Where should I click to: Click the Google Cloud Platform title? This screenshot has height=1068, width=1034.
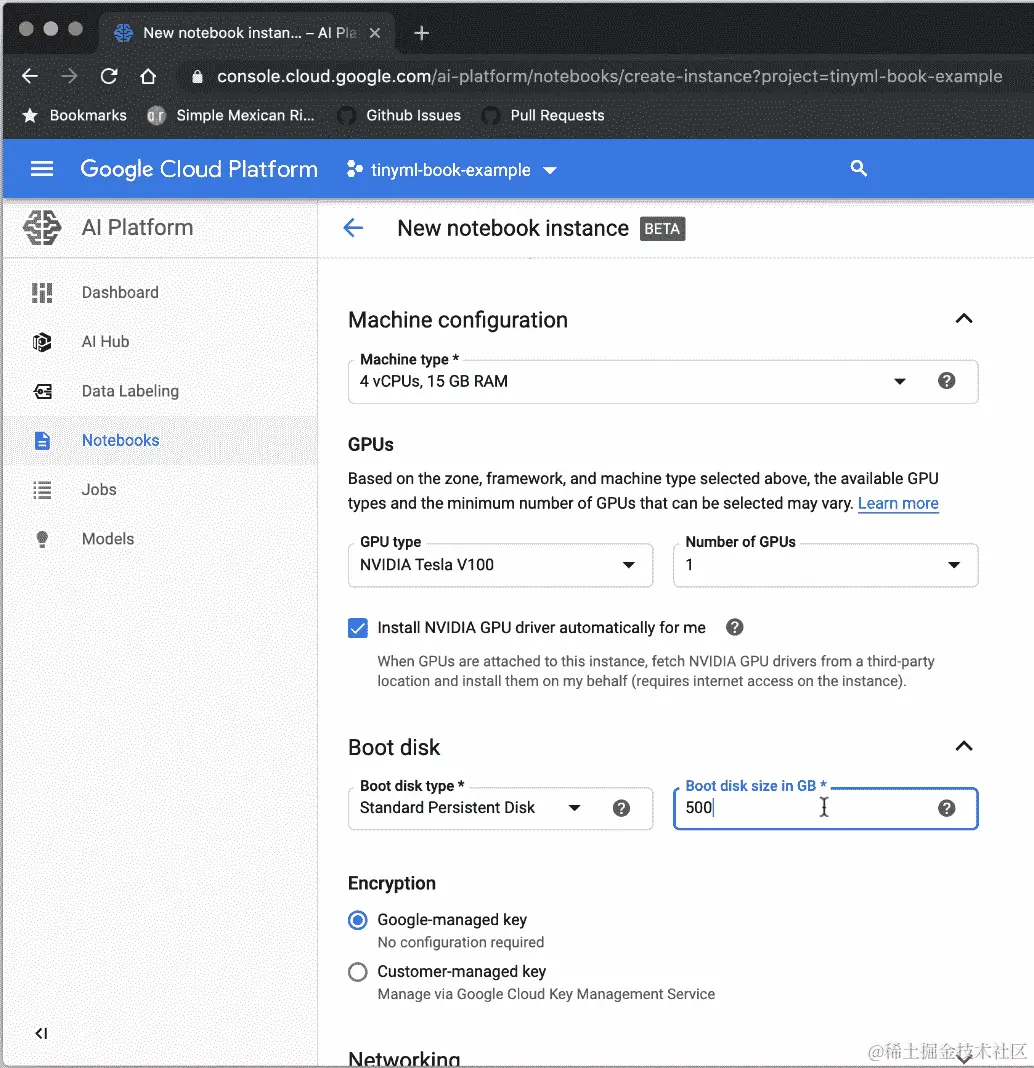199,169
